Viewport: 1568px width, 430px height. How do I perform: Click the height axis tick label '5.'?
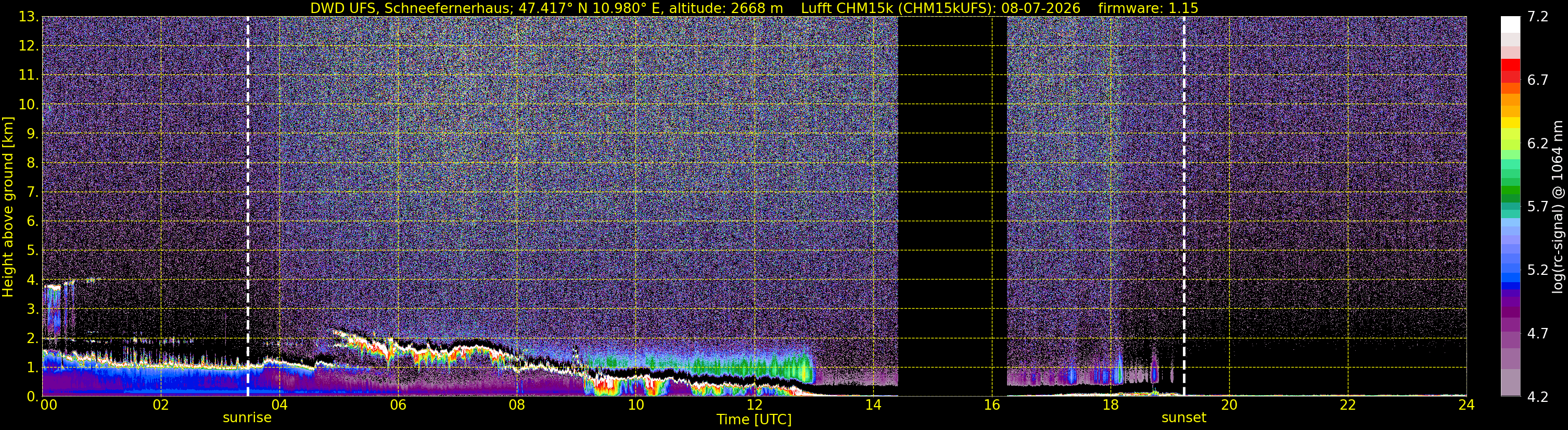pos(32,251)
